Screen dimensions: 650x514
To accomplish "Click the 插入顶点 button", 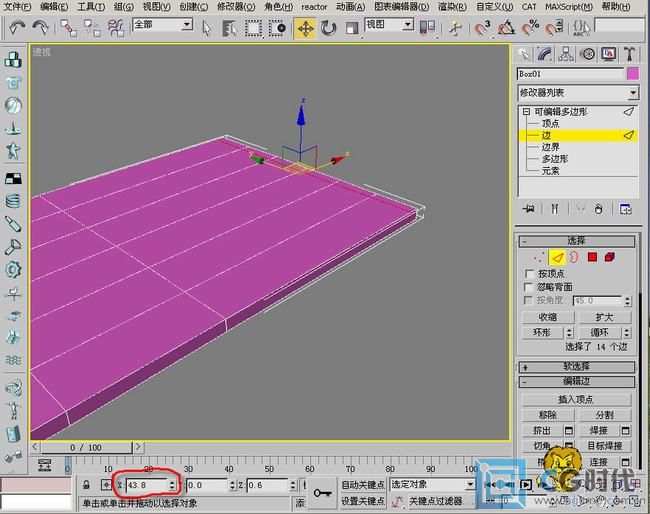I will pyautogui.click(x=576, y=400).
